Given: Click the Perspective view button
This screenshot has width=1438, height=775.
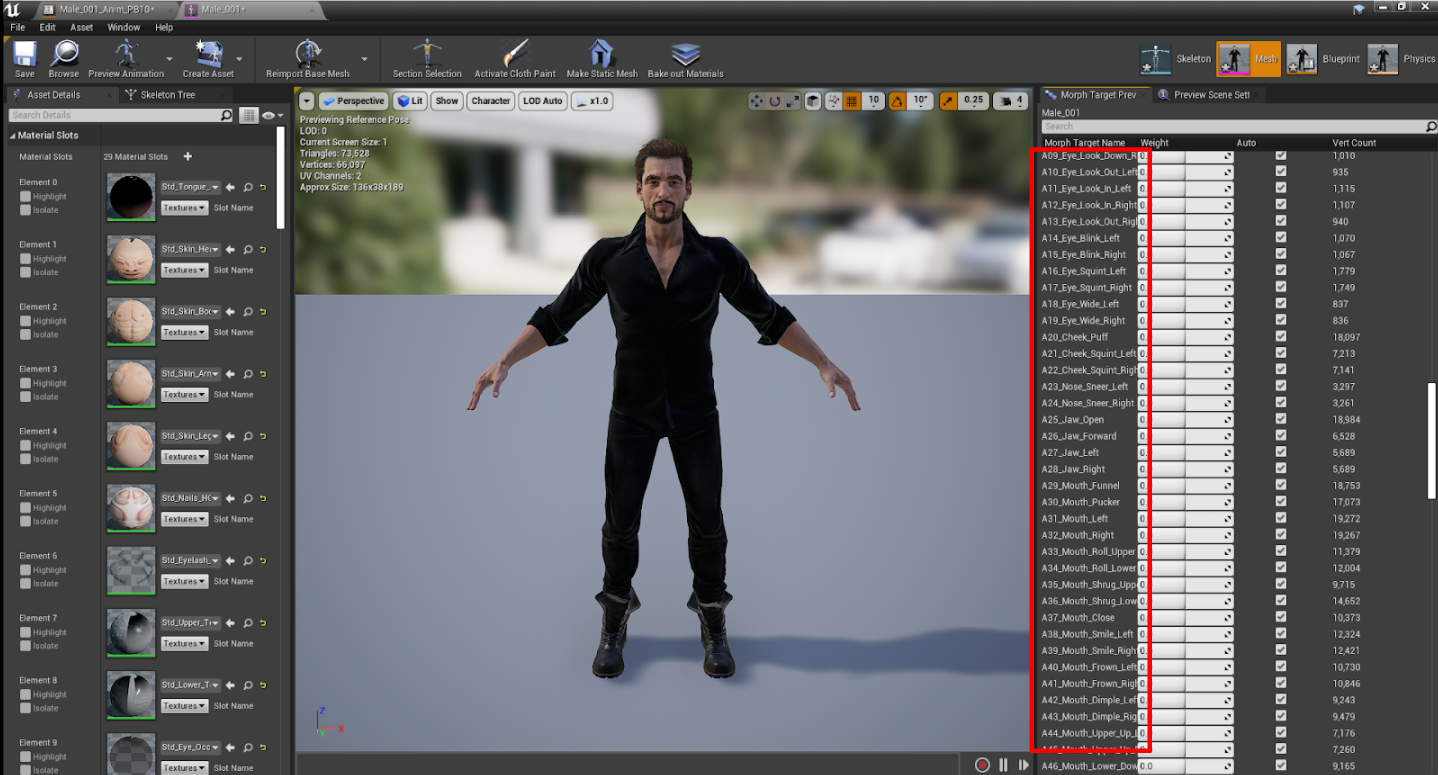Looking at the screenshot, I should [353, 101].
